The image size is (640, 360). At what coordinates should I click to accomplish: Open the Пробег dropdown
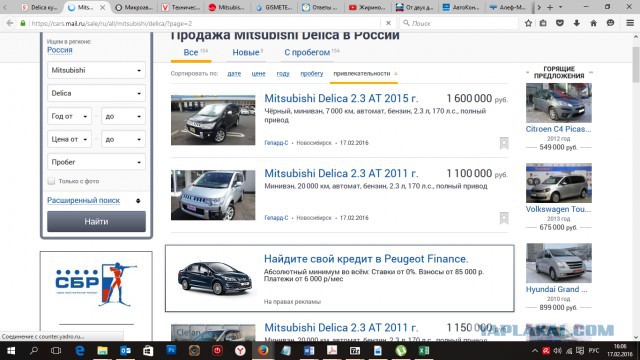click(96, 162)
